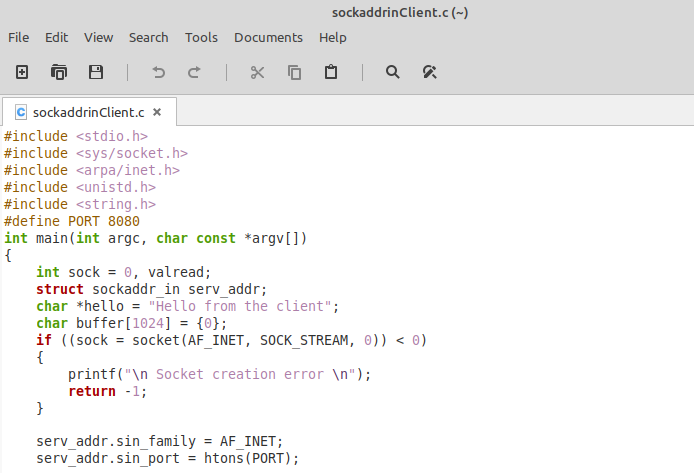694x473 pixels.
Task: Open the File menu
Action: 19,37
